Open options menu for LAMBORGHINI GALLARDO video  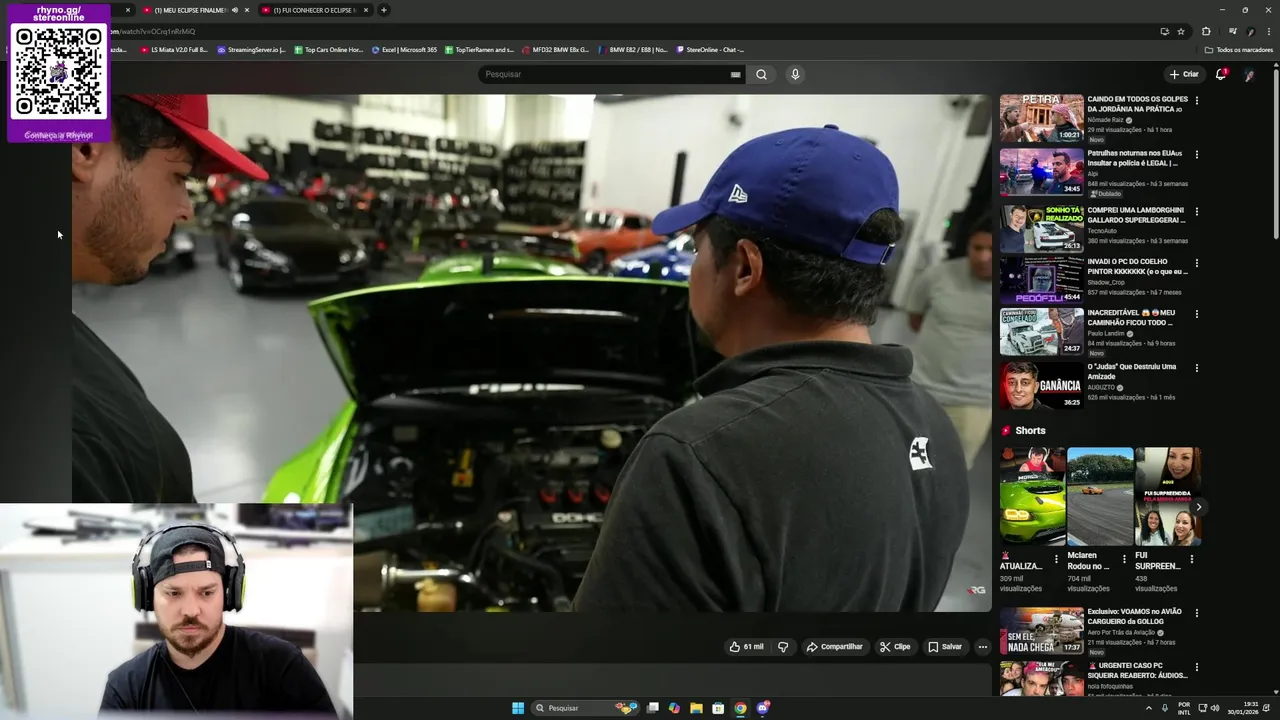click(x=1197, y=212)
